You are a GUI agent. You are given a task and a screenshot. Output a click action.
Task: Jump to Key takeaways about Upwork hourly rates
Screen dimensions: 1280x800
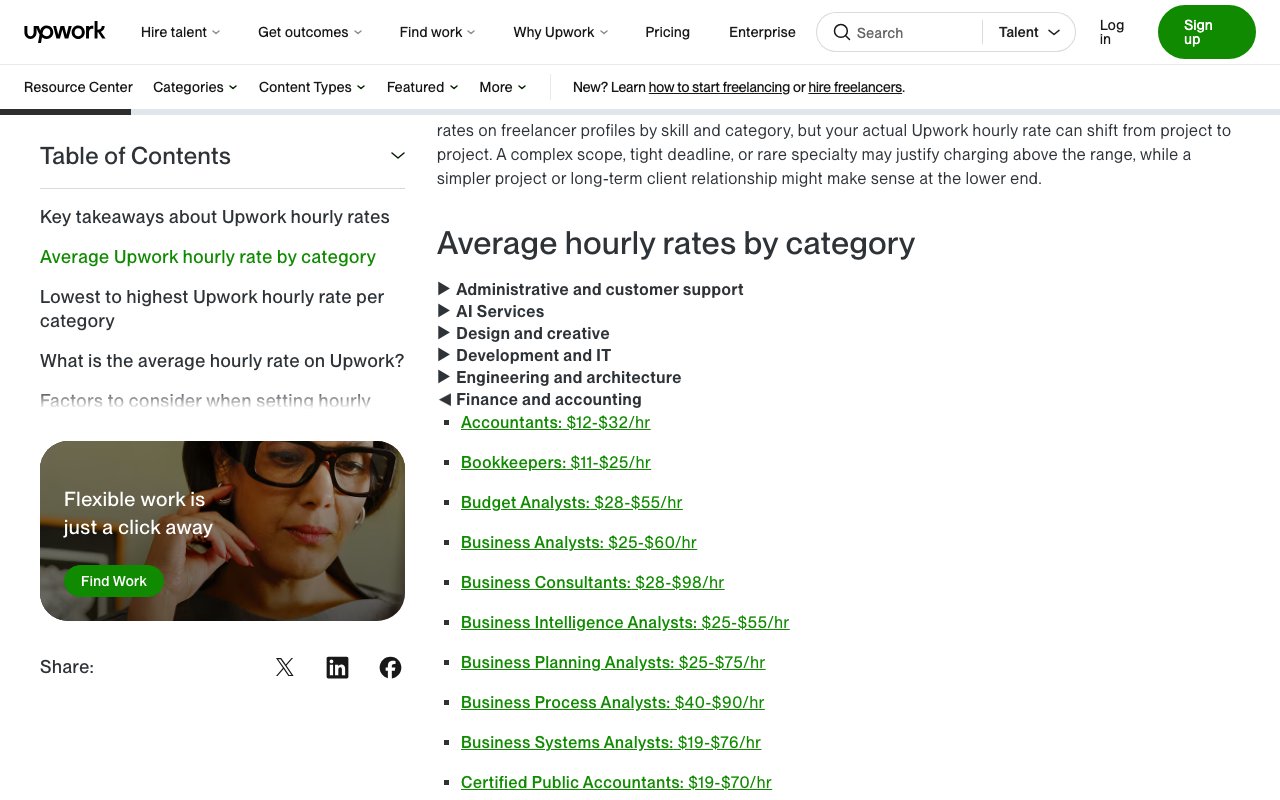pos(215,217)
